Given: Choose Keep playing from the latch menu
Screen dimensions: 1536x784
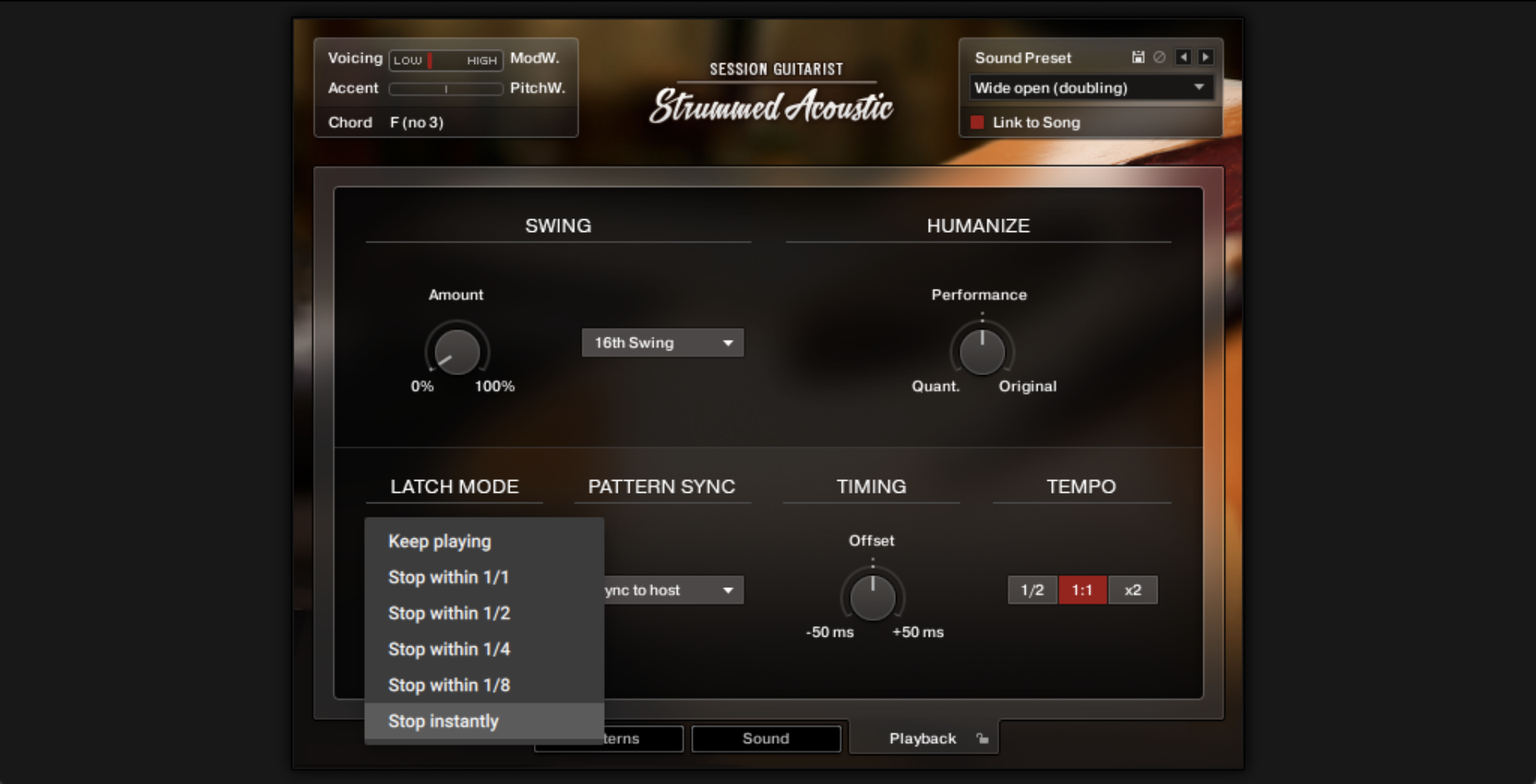Looking at the screenshot, I should click(439, 542).
